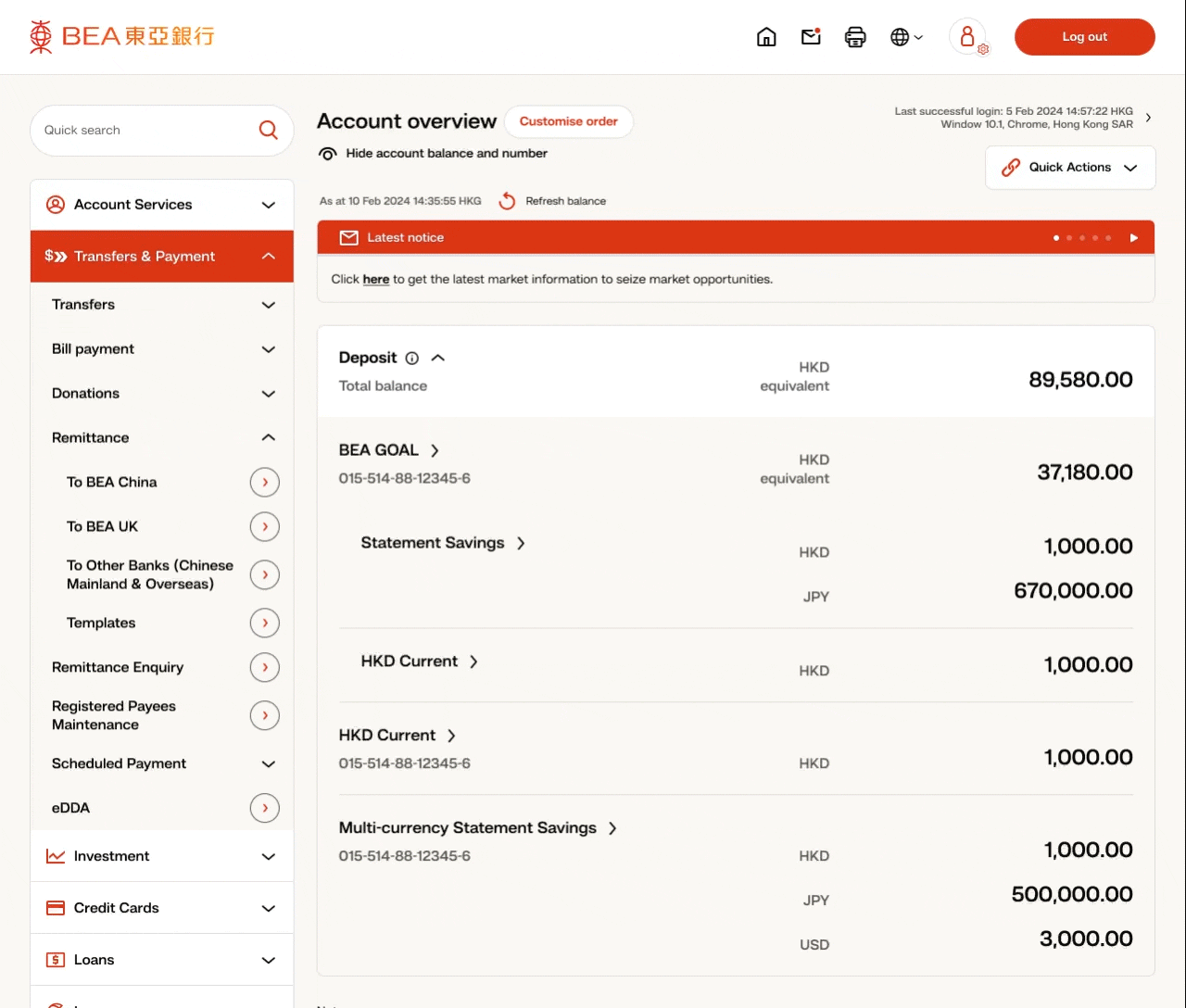
Task: Expand the Bill payment submenu
Action: coord(162,349)
